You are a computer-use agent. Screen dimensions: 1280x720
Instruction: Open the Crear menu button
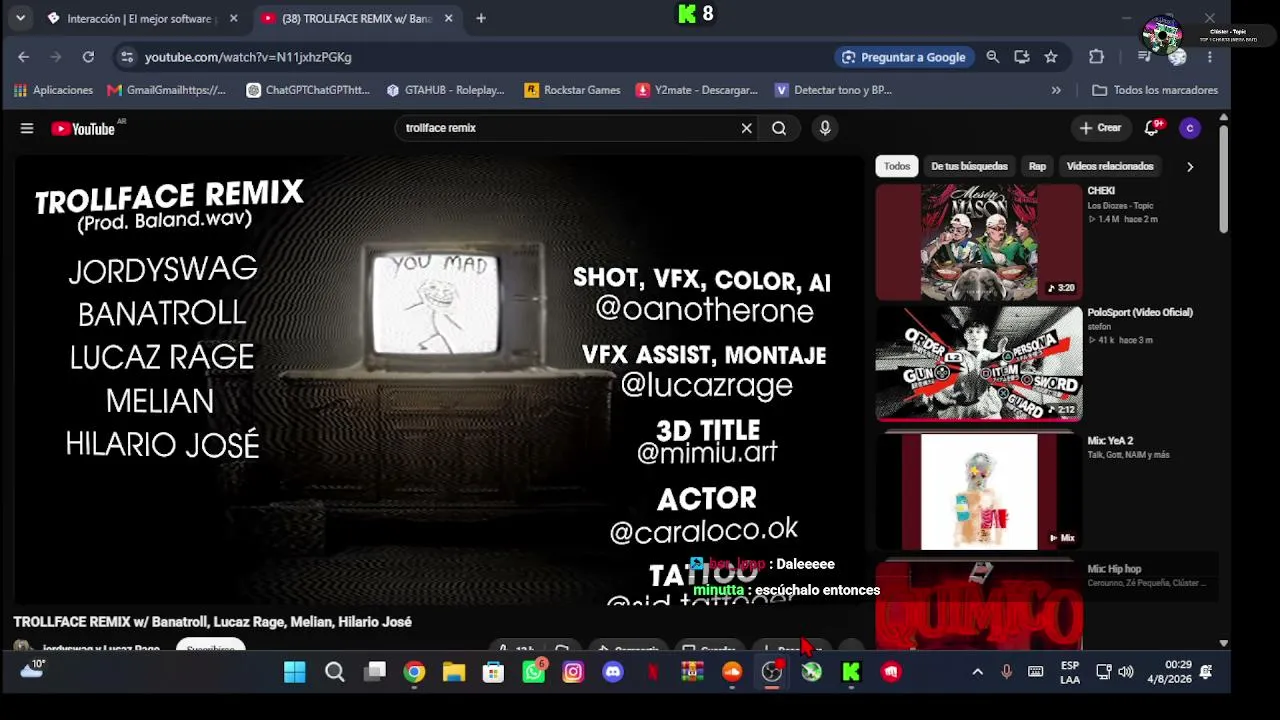pyautogui.click(x=1101, y=128)
